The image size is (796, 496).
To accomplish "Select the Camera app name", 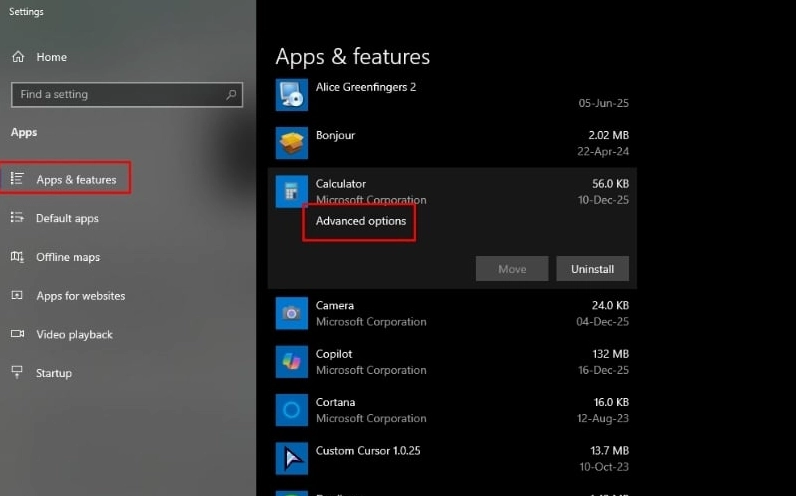I will coord(335,305).
